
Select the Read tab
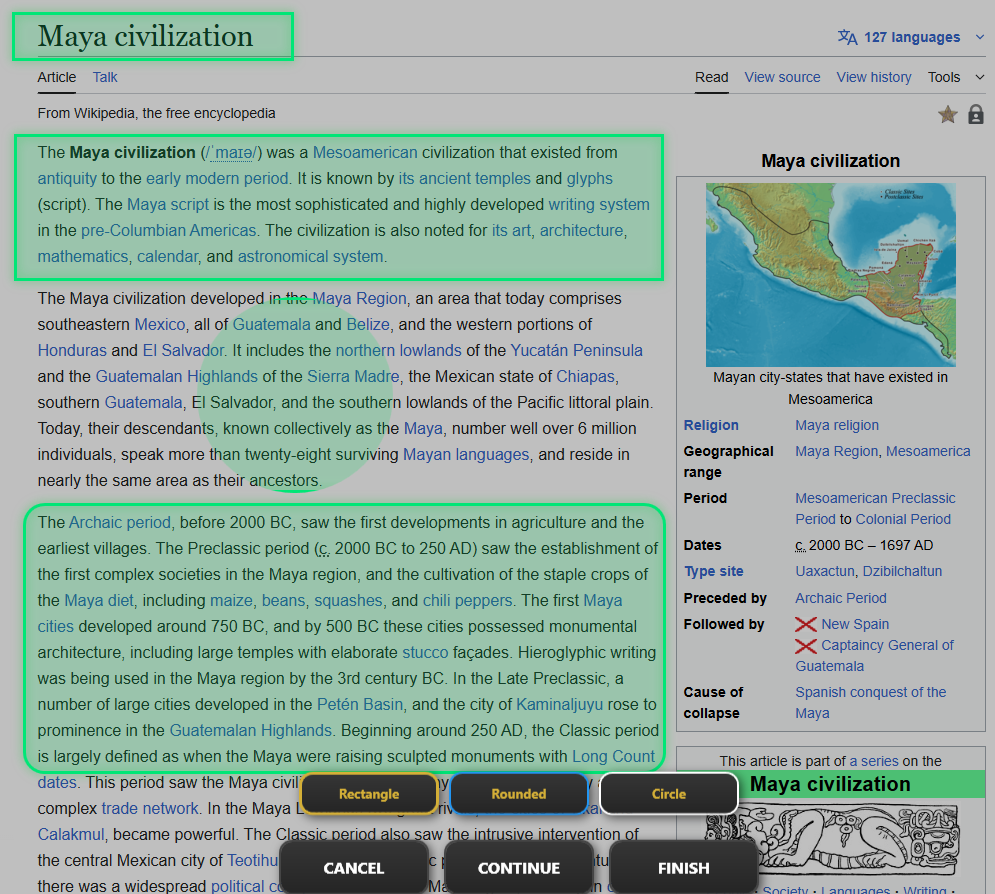[x=711, y=77]
